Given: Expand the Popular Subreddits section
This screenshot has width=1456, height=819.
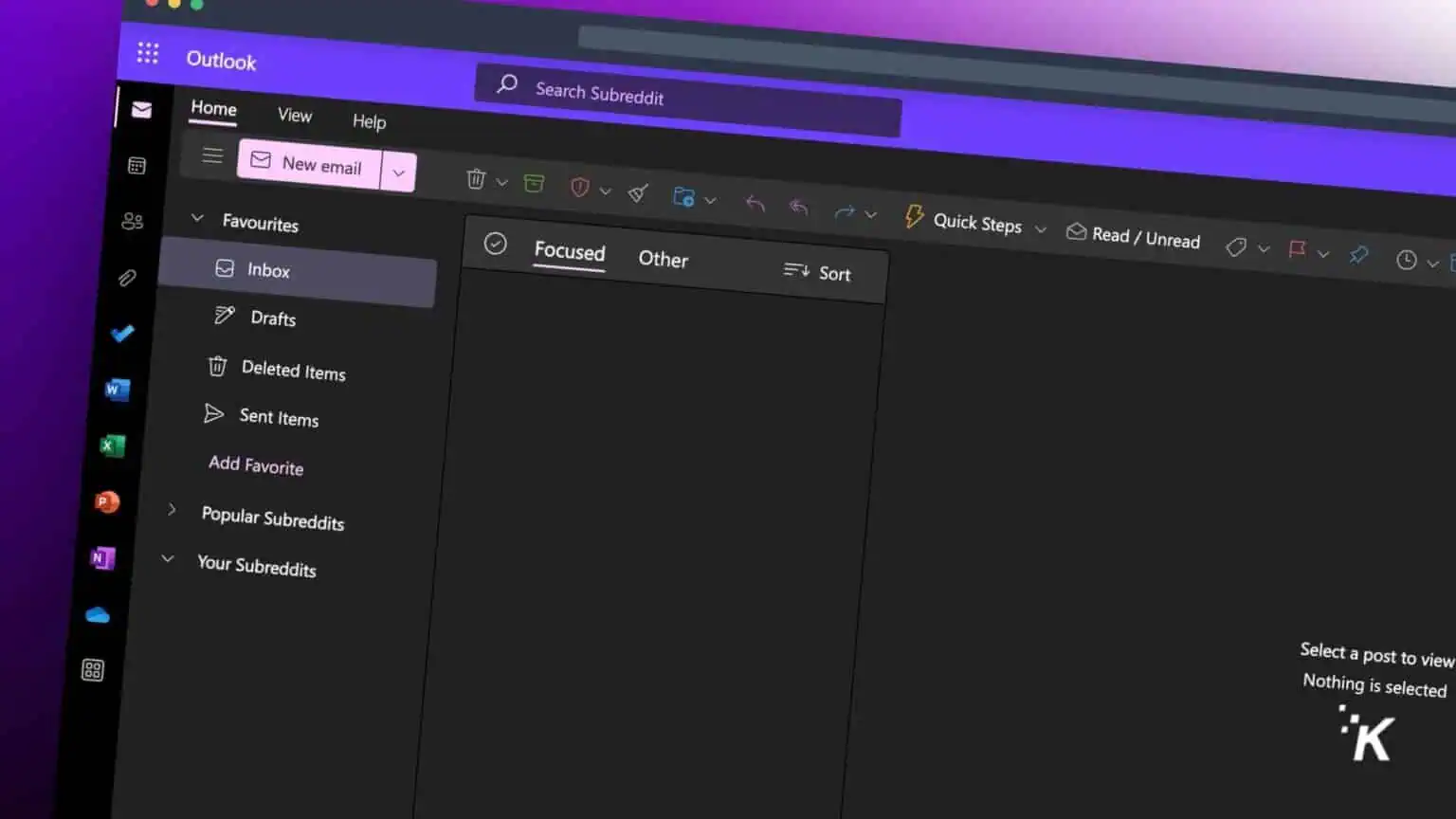Looking at the screenshot, I should 172,510.
